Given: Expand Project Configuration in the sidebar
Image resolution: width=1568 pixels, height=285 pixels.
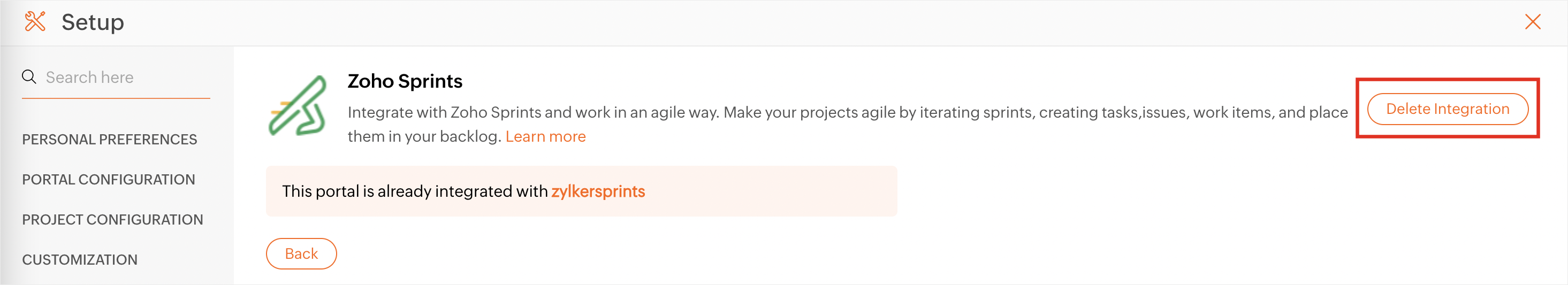Looking at the screenshot, I should pyautogui.click(x=112, y=220).
